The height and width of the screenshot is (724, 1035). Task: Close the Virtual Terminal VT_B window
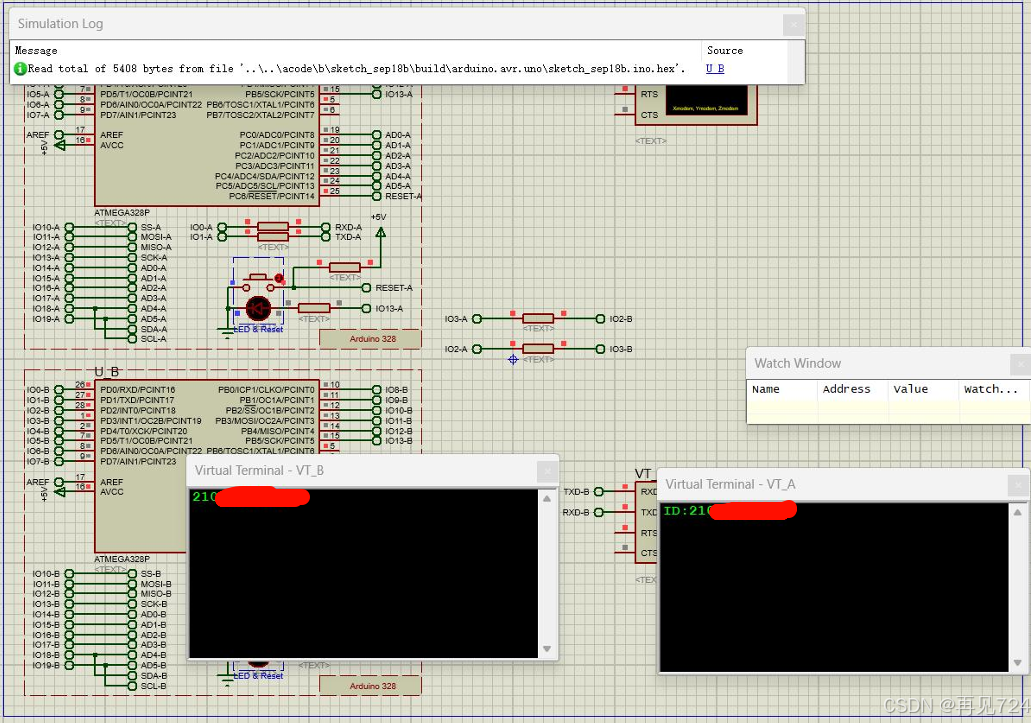pos(547,471)
